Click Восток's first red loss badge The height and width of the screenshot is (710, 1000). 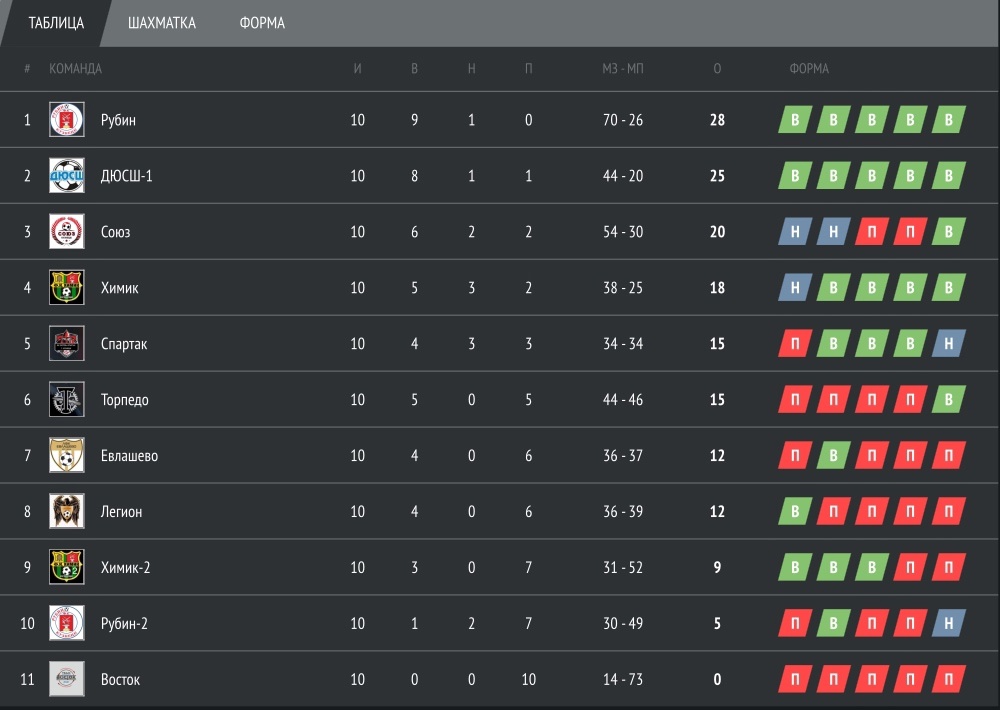[795, 679]
